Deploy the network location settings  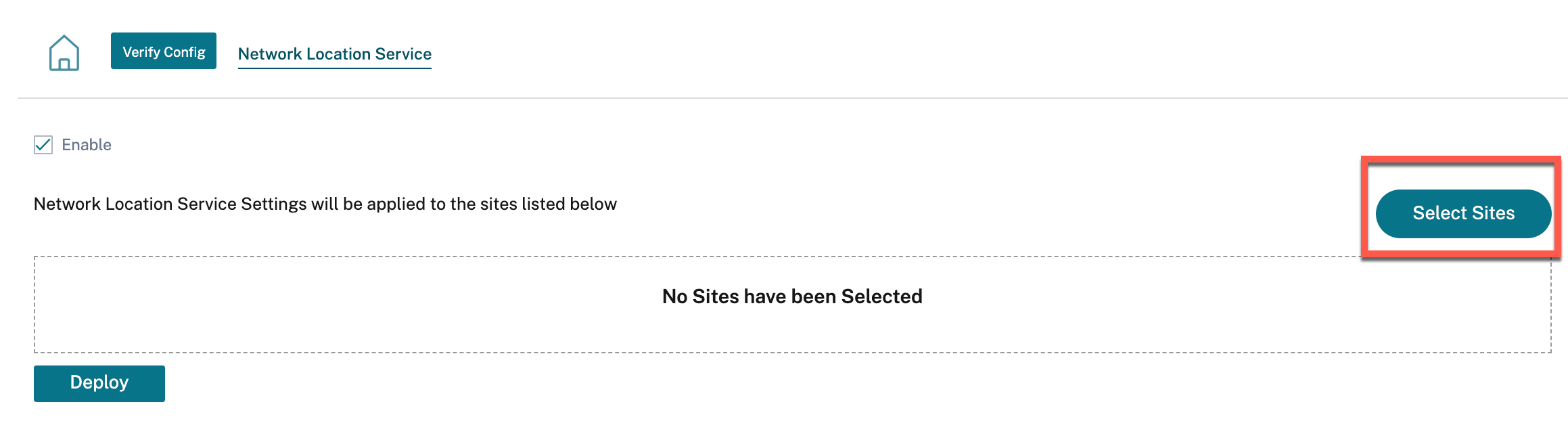click(x=99, y=383)
